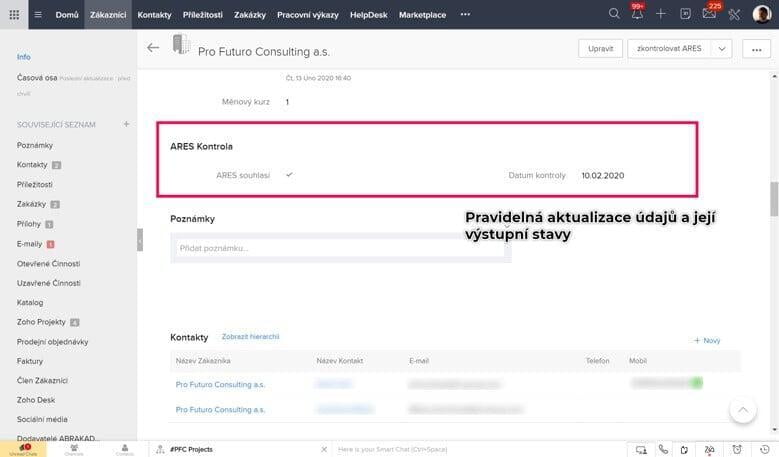Click the page vertical scrollbar thumb

pos(774,199)
